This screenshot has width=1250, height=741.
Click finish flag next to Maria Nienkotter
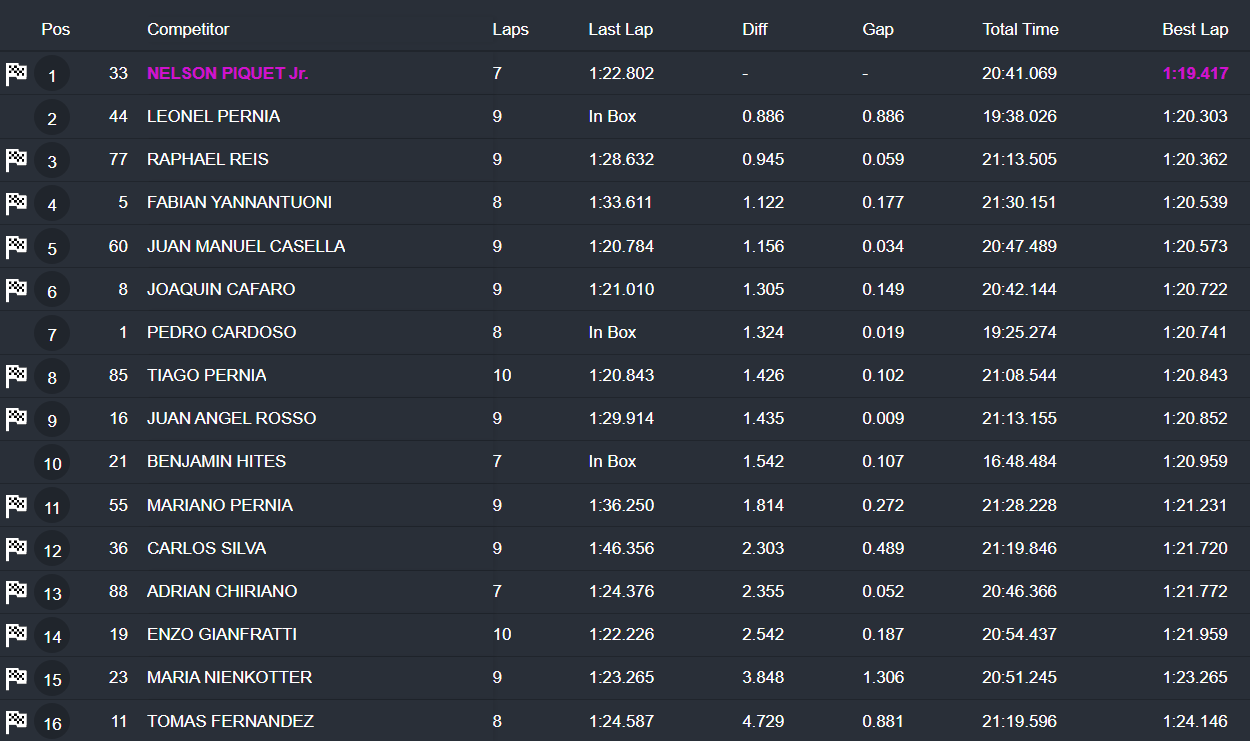click(x=16, y=678)
